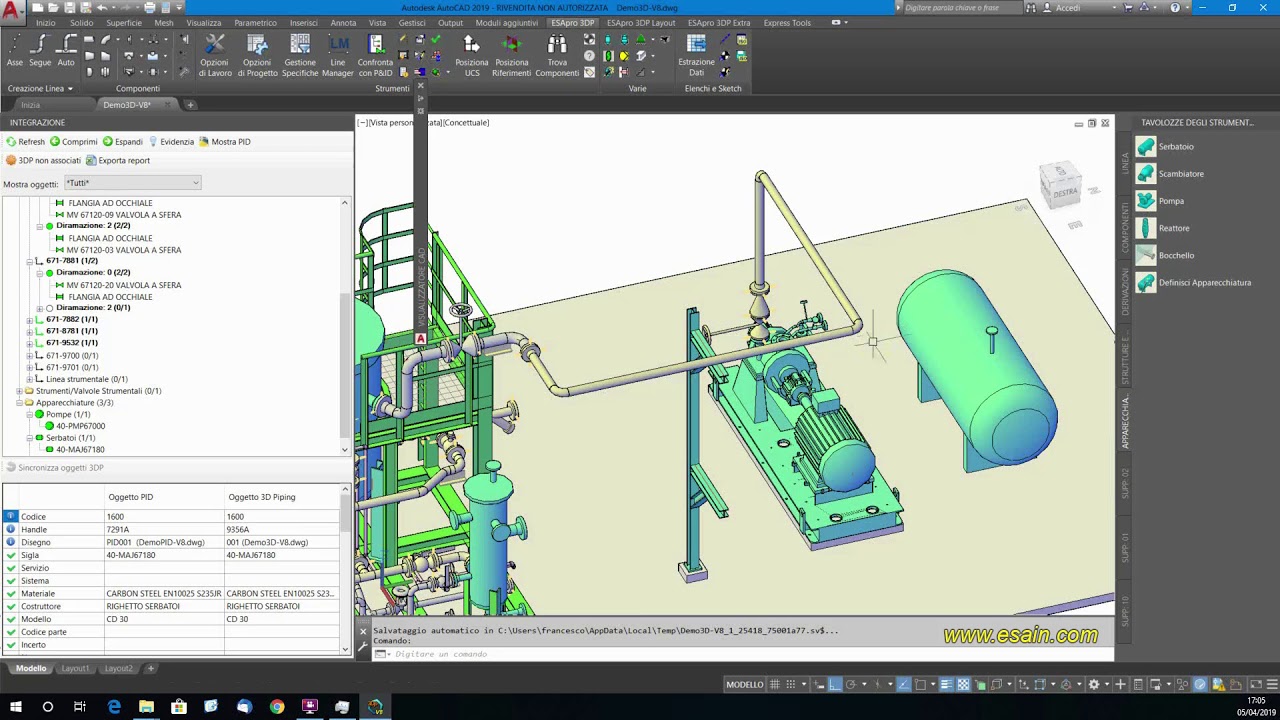This screenshot has height=720, width=1280.
Task: Toggle snap mode in status bar
Action: [791, 684]
